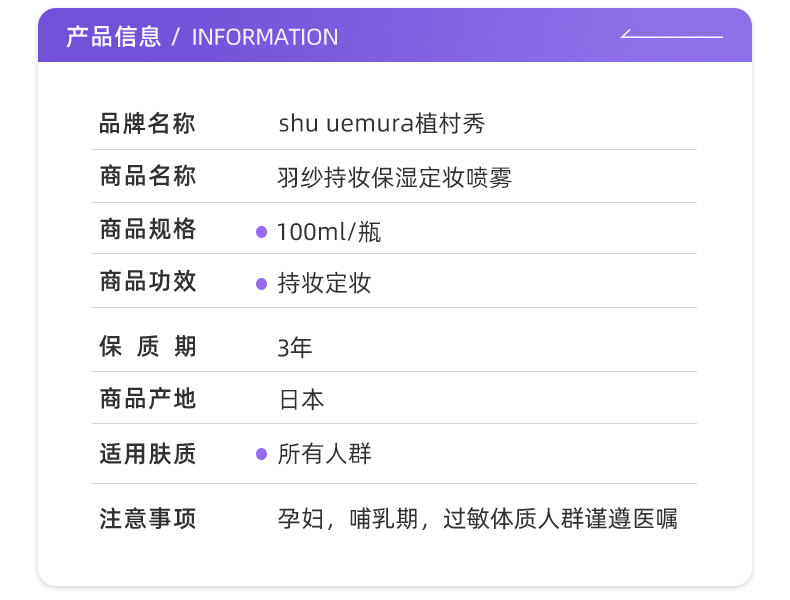Click the 100ml/瓶 specification value
The height and width of the screenshot is (600, 790).
[329, 232]
